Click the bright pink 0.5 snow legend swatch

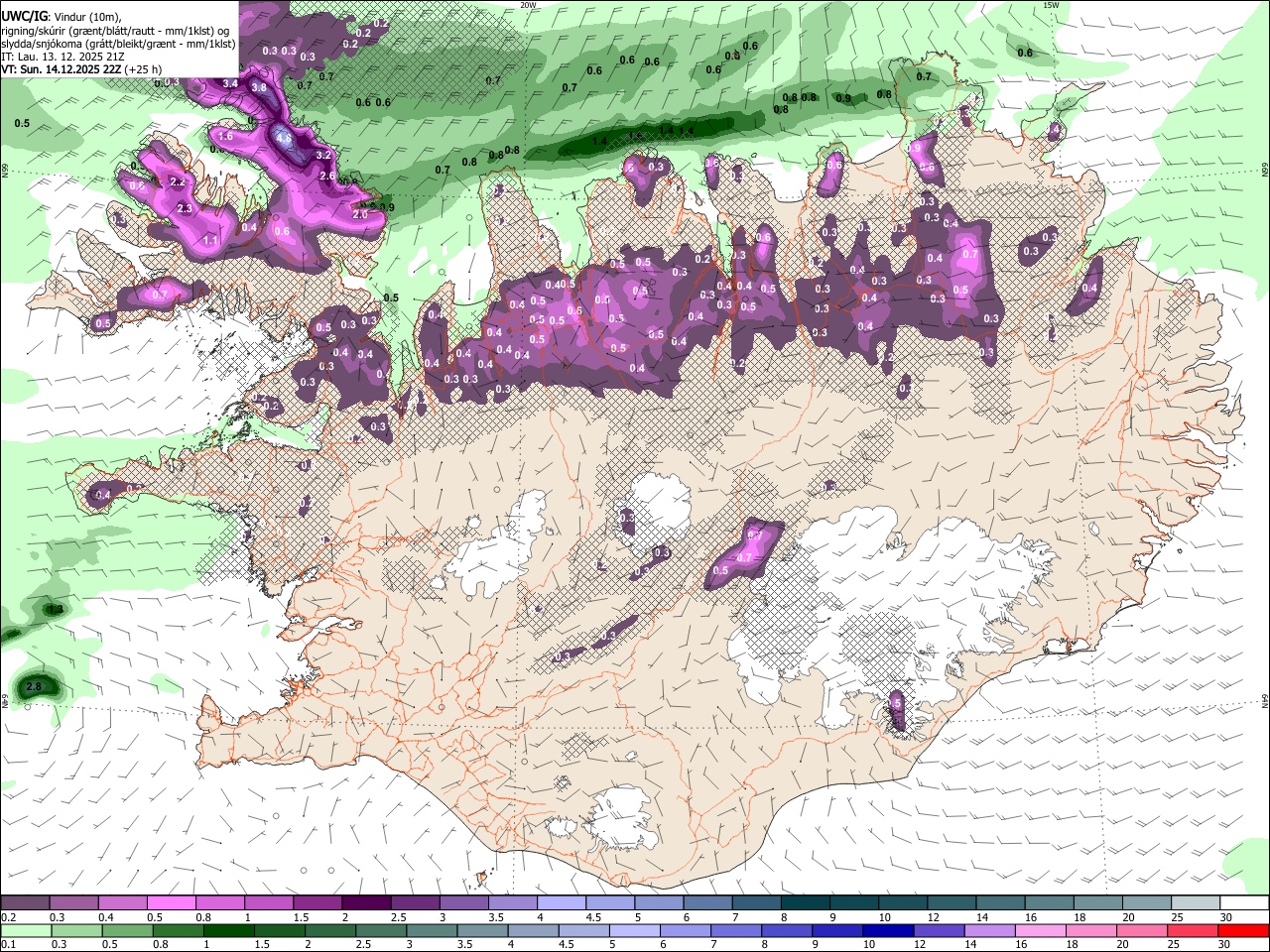171,902
